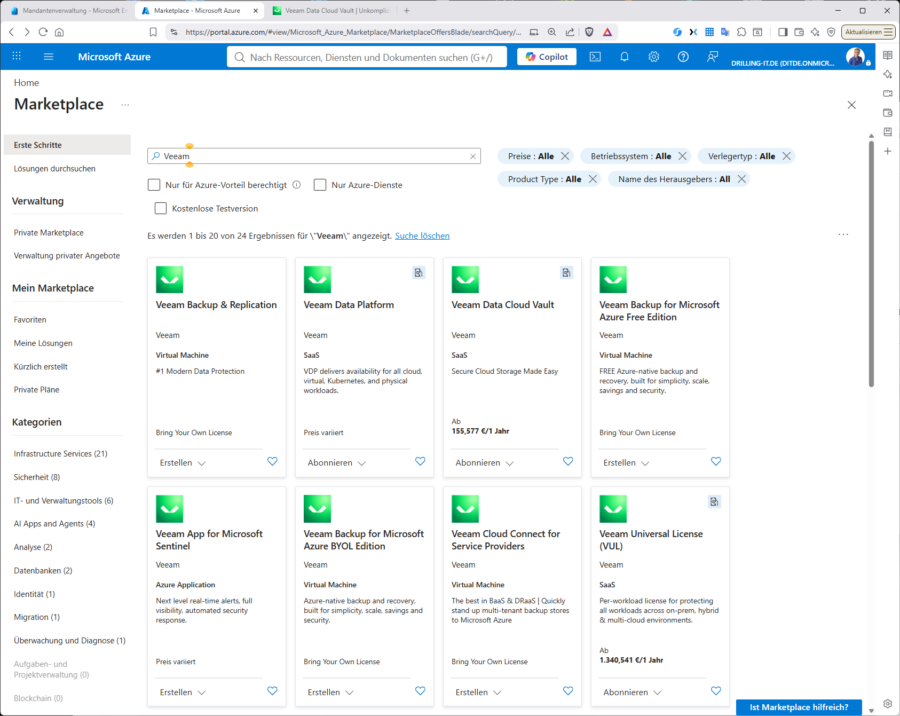The image size is (900, 716).
Task: Click private offer badge on Veeam Data Cloud Vault
Action: [x=567, y=273]
